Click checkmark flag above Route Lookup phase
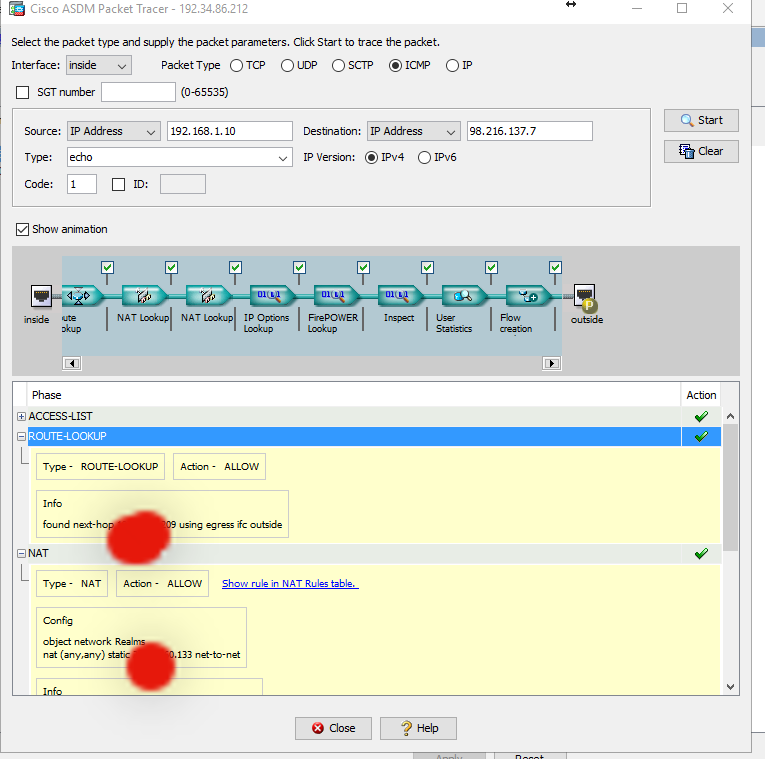Viewport: 765px width, 759px height. point(107,267)
